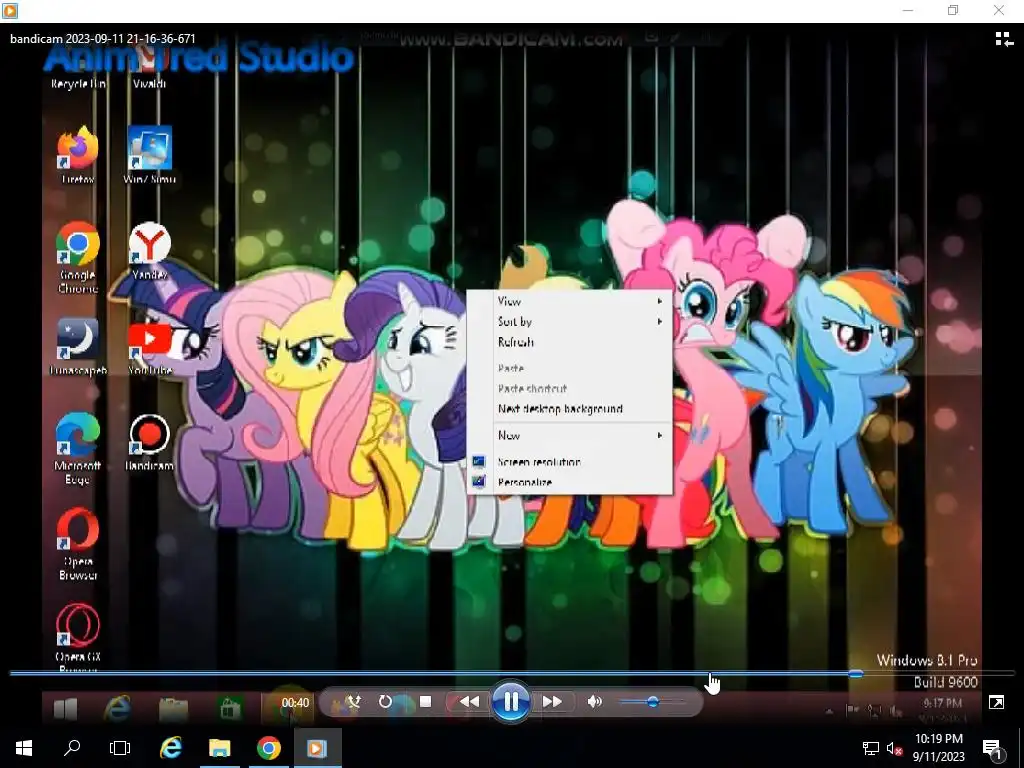This screenshot has height=768, width=1024.
Task: Click the Personalize icon in context menu
Action: click(479, 482)
